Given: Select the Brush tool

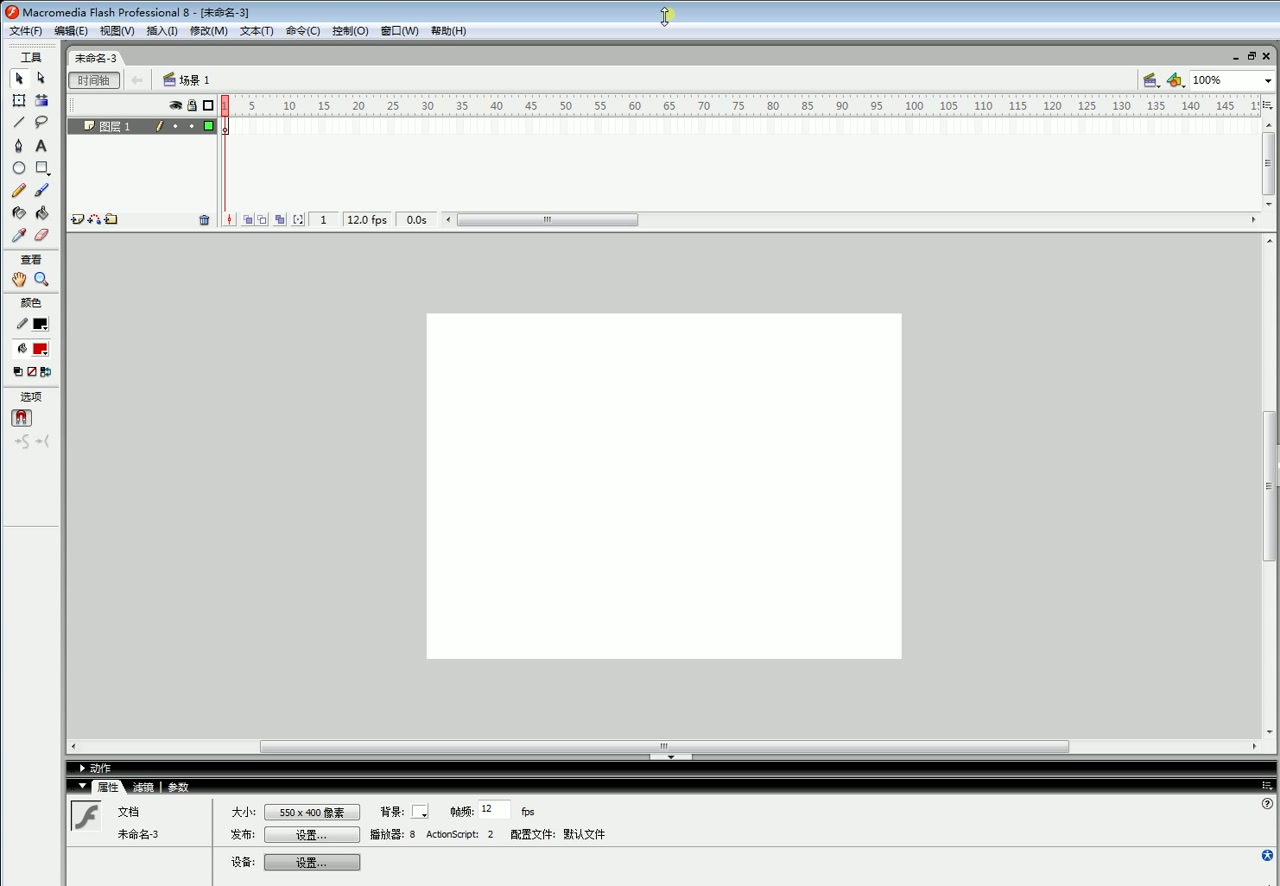Looking at the screenshot, I should 41,190.
